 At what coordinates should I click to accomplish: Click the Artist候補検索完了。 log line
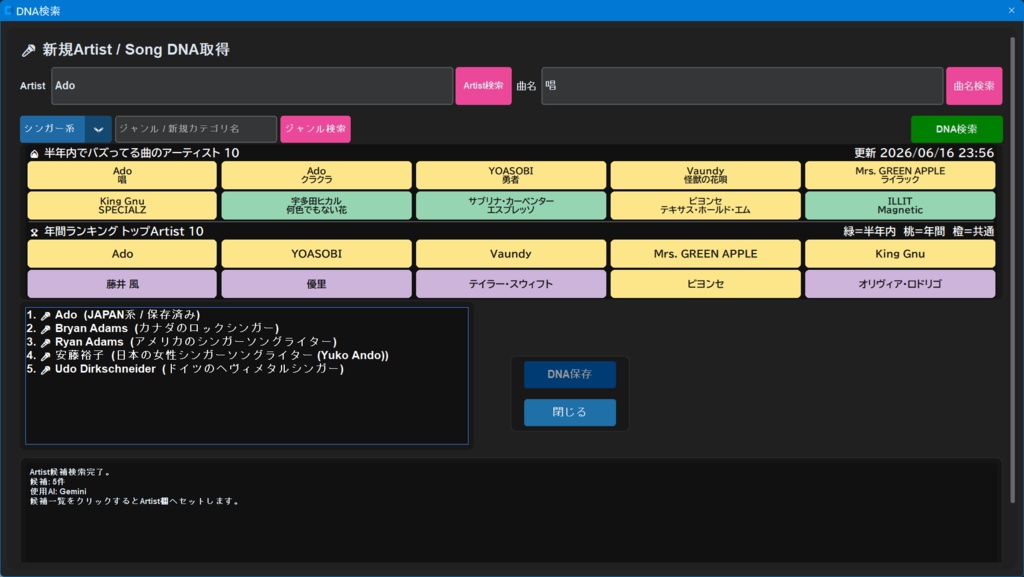pyautogui.click(x=71, y=472)
